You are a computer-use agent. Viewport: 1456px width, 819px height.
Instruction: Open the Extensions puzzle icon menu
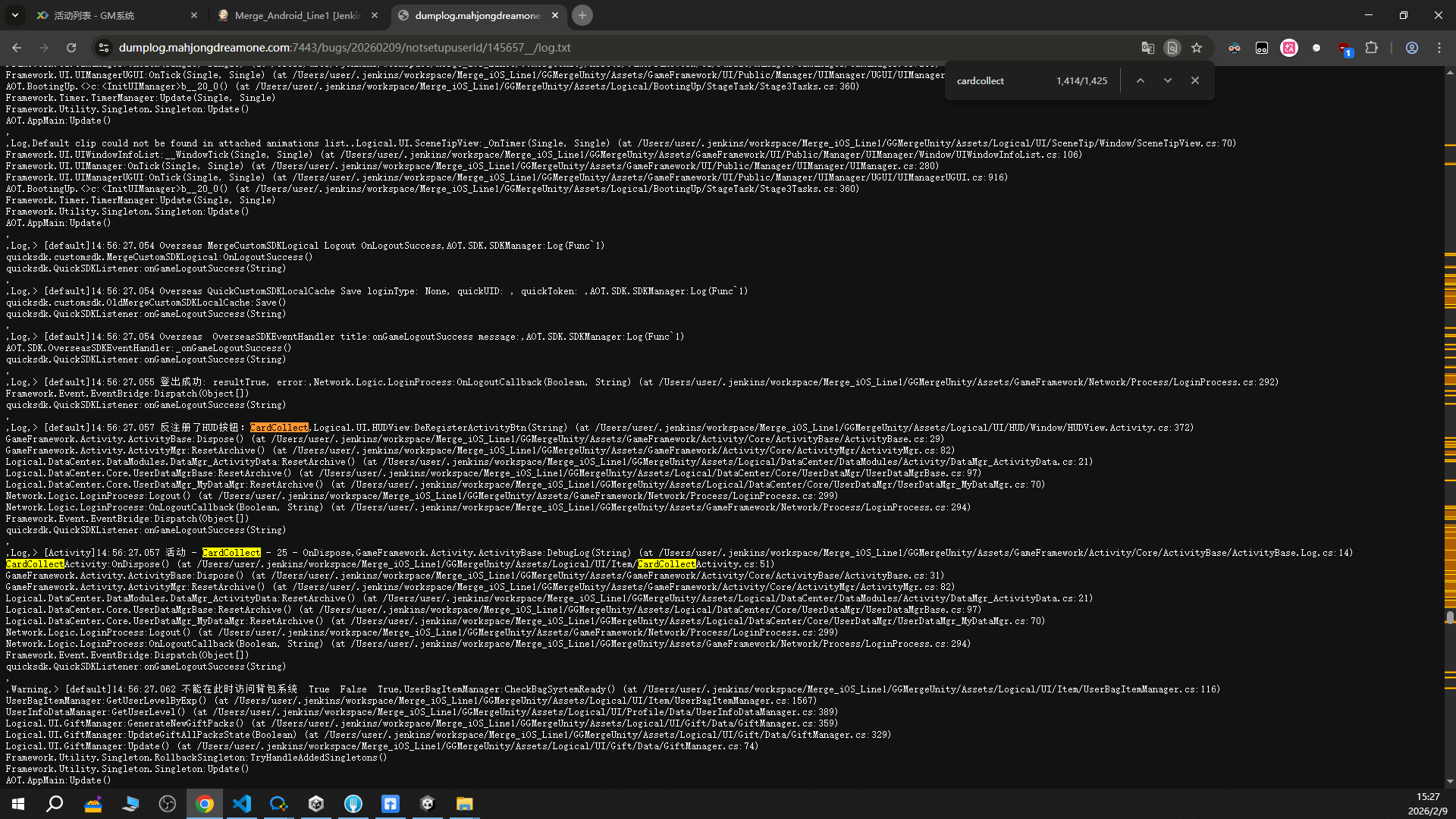pyautogui.click(x=1371, y=48)
